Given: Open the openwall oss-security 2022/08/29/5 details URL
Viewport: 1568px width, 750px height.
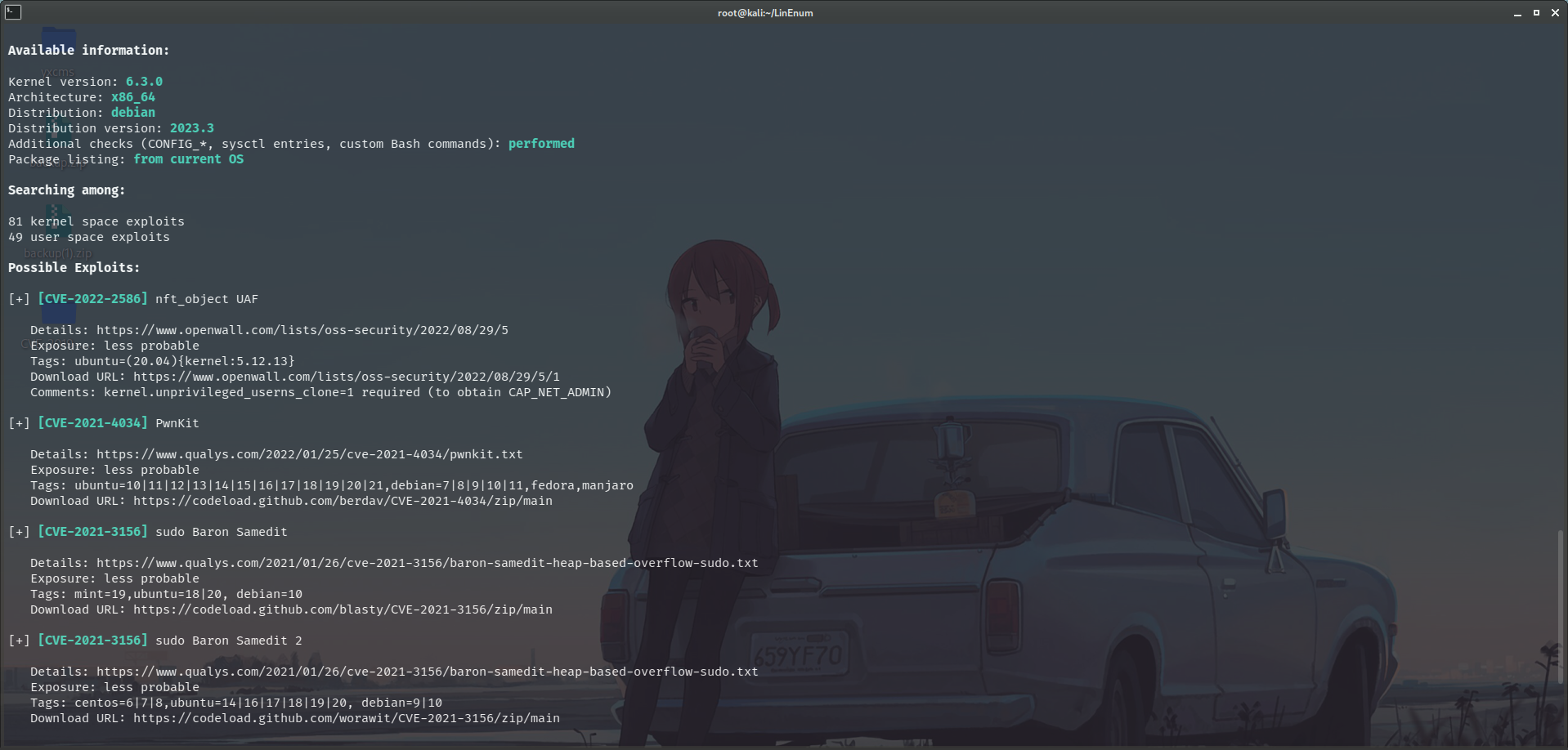Looking at the screenshot, I should pyautogui.click(x=302, y=330).
